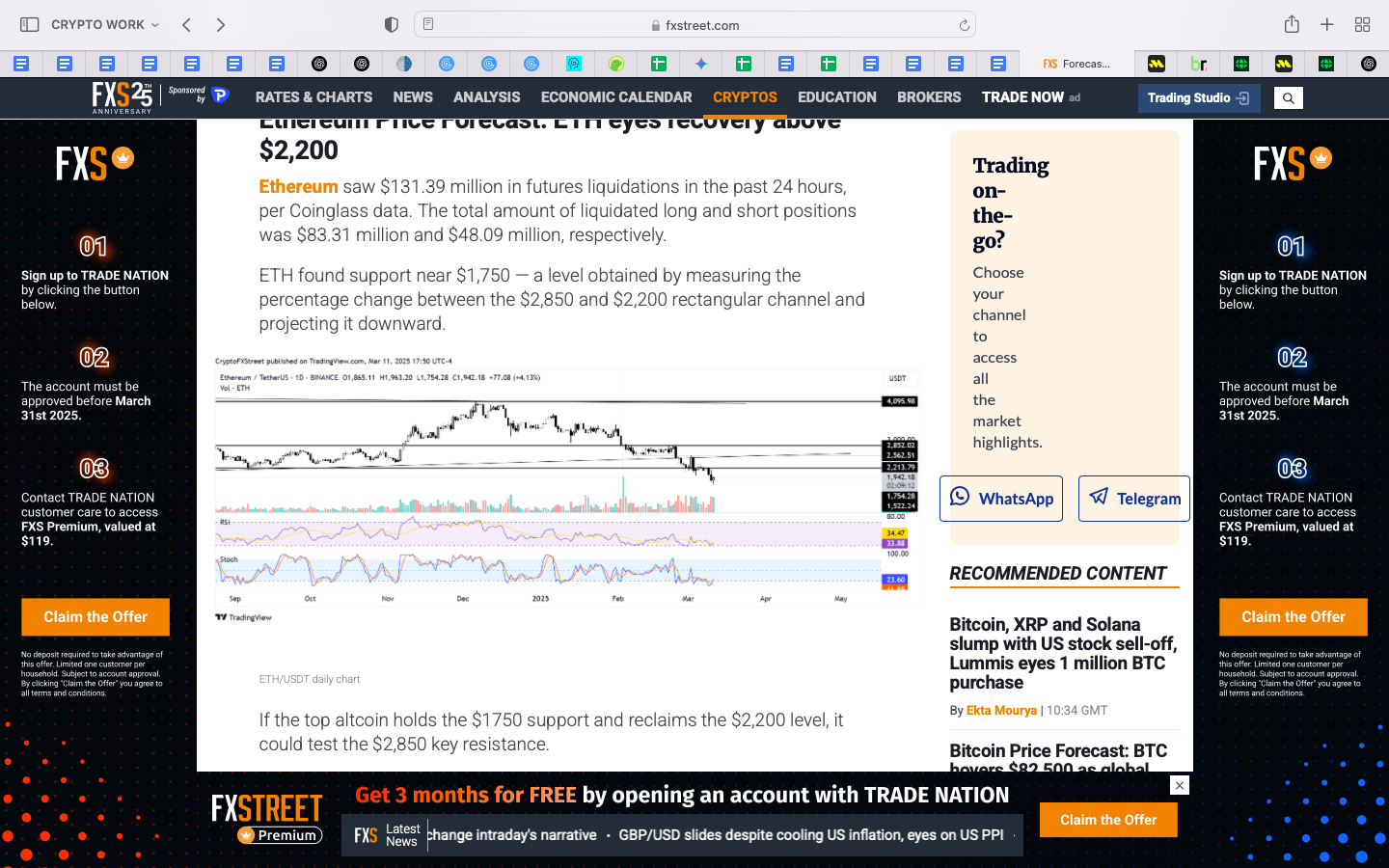Open author Ekta Mourya's profile
Image resolution: width=1389 pixels, height=868 pixels.
pyautogui.click(x=1001, y=711)
